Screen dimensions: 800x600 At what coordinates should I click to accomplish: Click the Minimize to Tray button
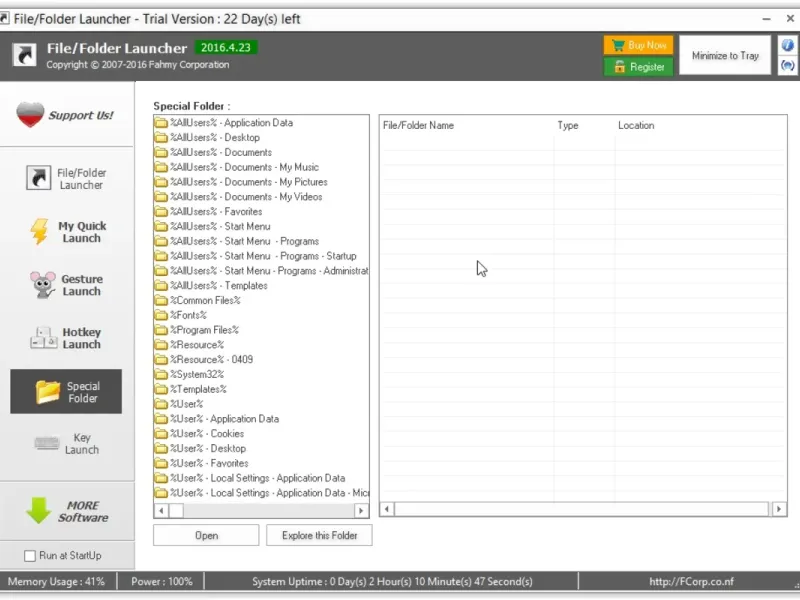pyautogui.click(x=725, y=56)
